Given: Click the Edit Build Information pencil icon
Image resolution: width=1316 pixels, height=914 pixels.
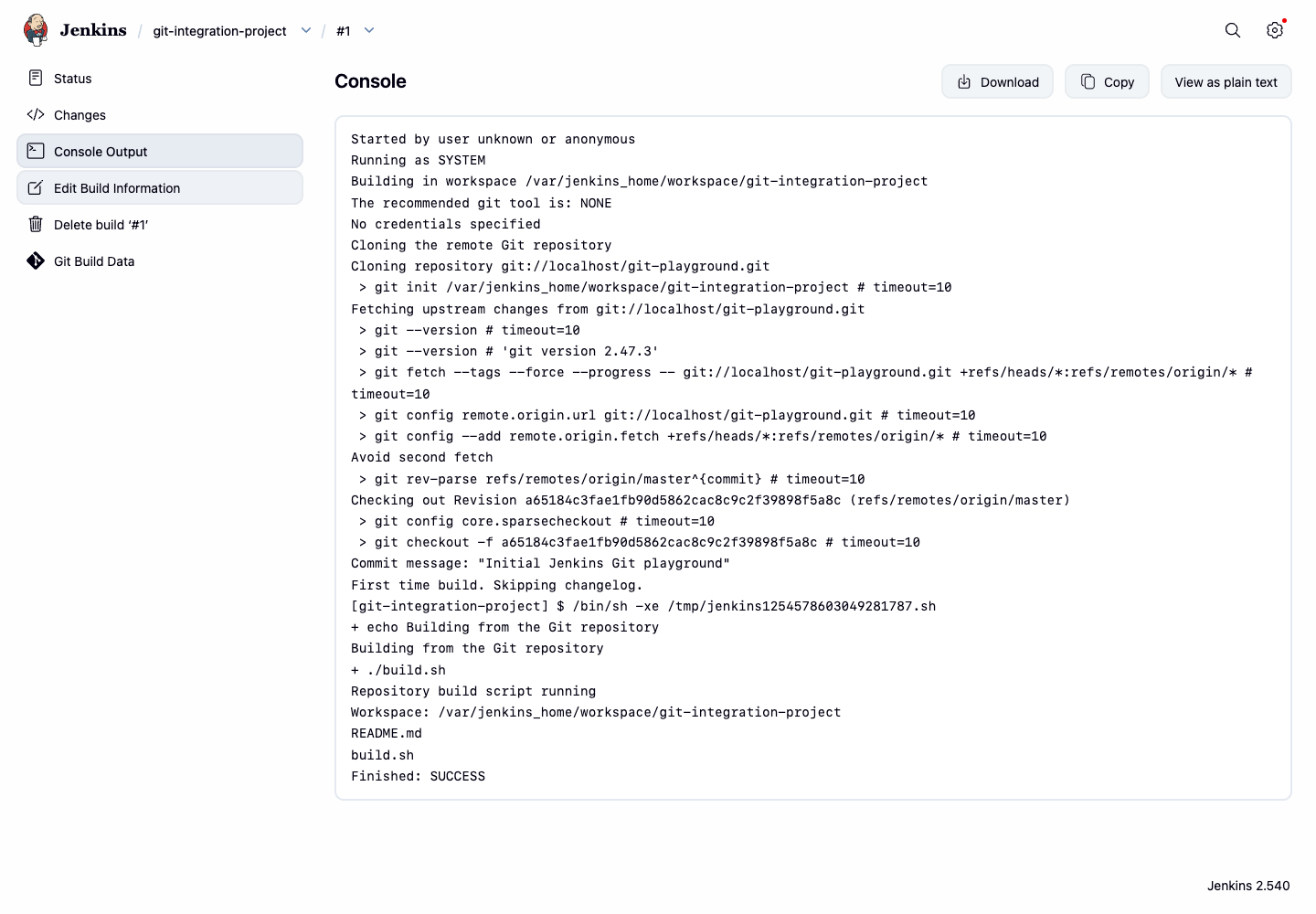Looking at the screenshot, I should 36,187.
